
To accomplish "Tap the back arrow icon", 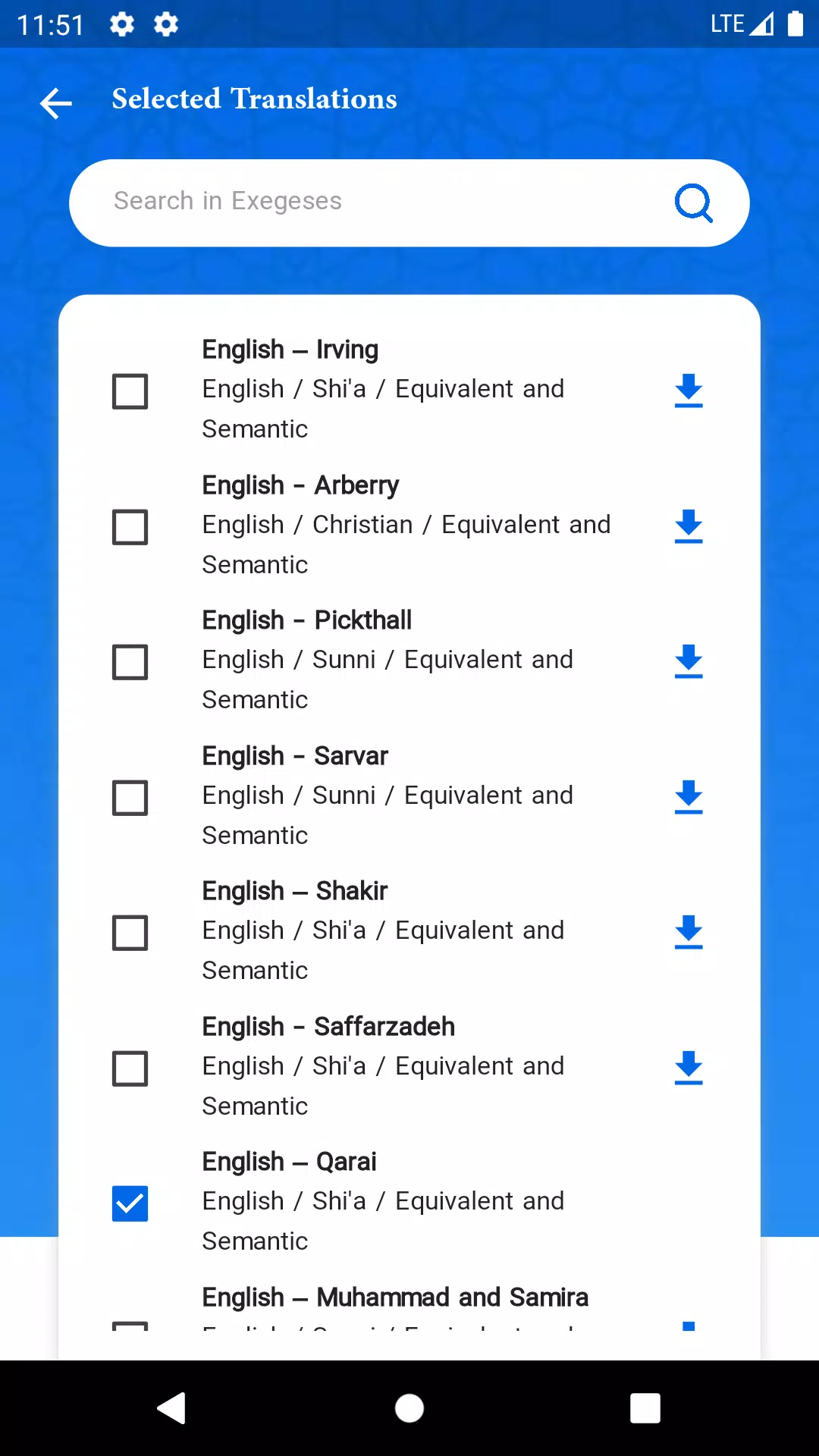I will click(56, 103).
